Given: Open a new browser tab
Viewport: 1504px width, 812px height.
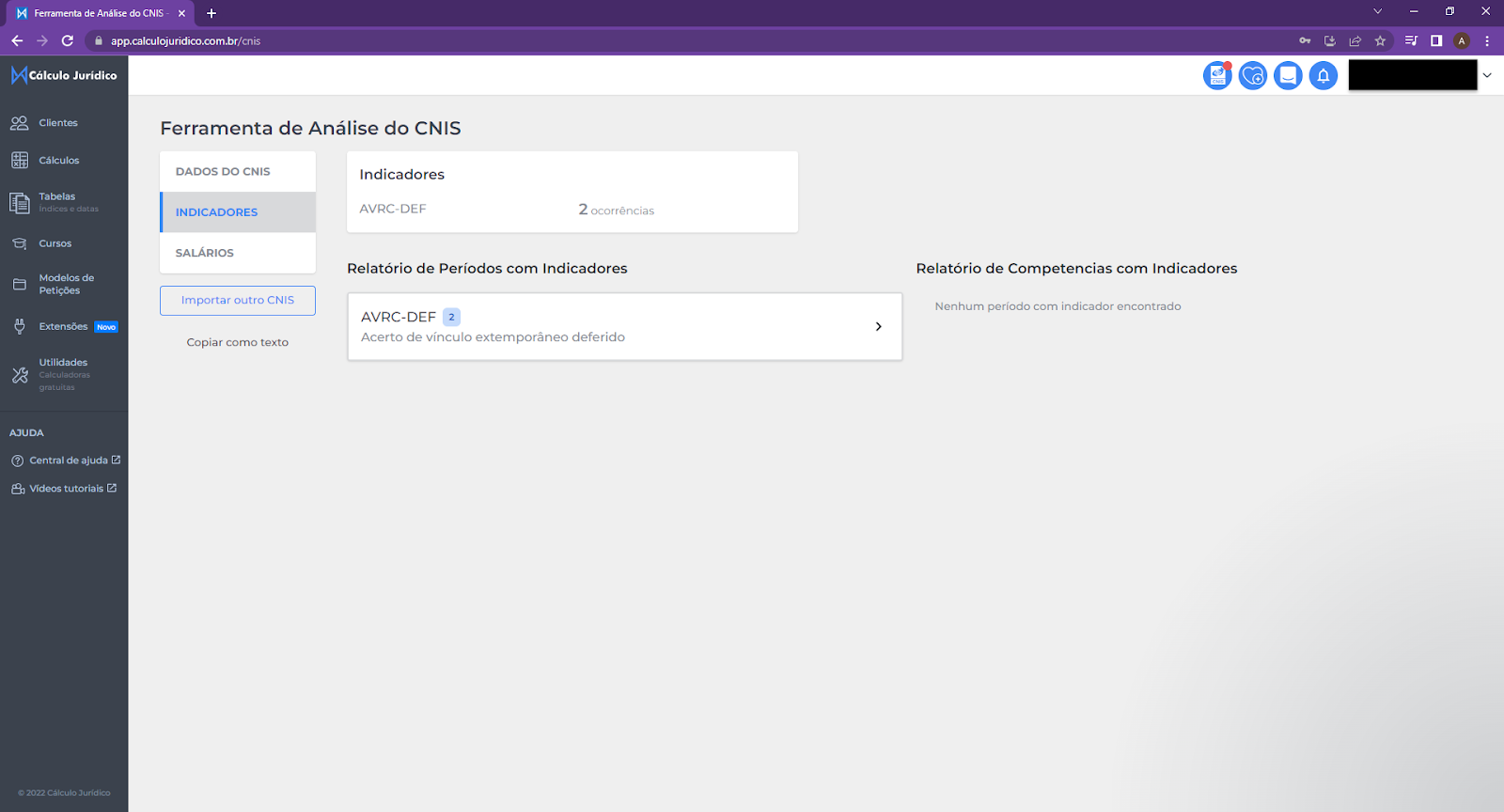Looking at the screenshot, I should click(211, 13).
